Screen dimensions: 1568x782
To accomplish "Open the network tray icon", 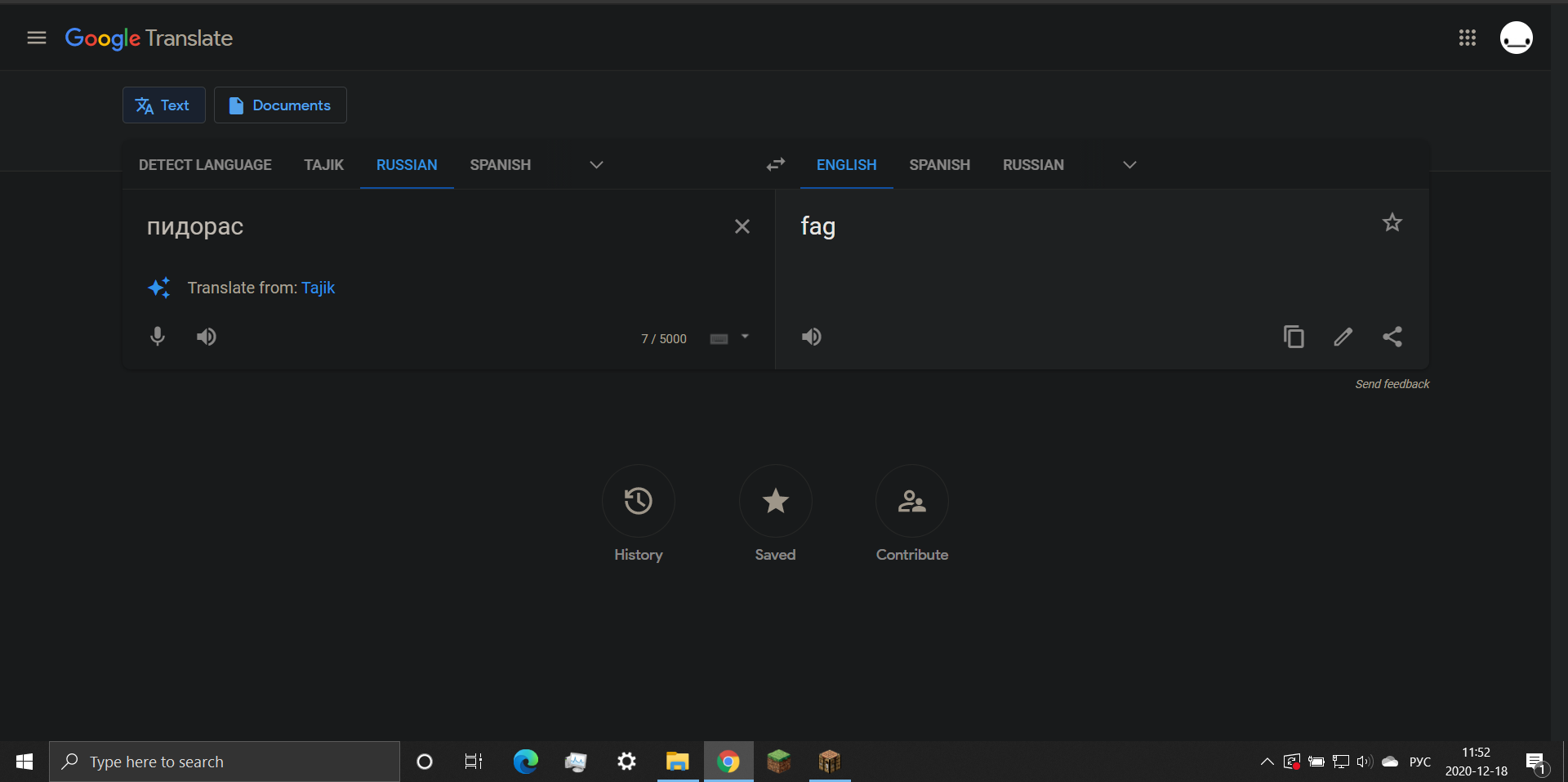I will 1340,762.
